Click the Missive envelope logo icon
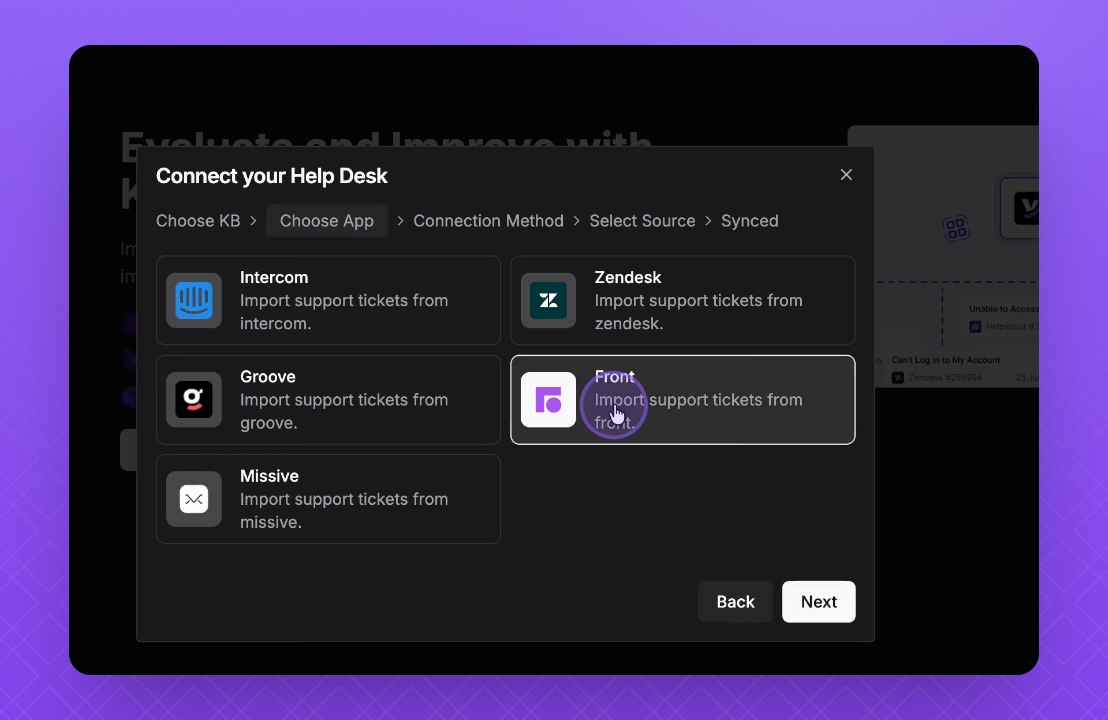This screenshot has height=720, width=1108. coord(194,499)
